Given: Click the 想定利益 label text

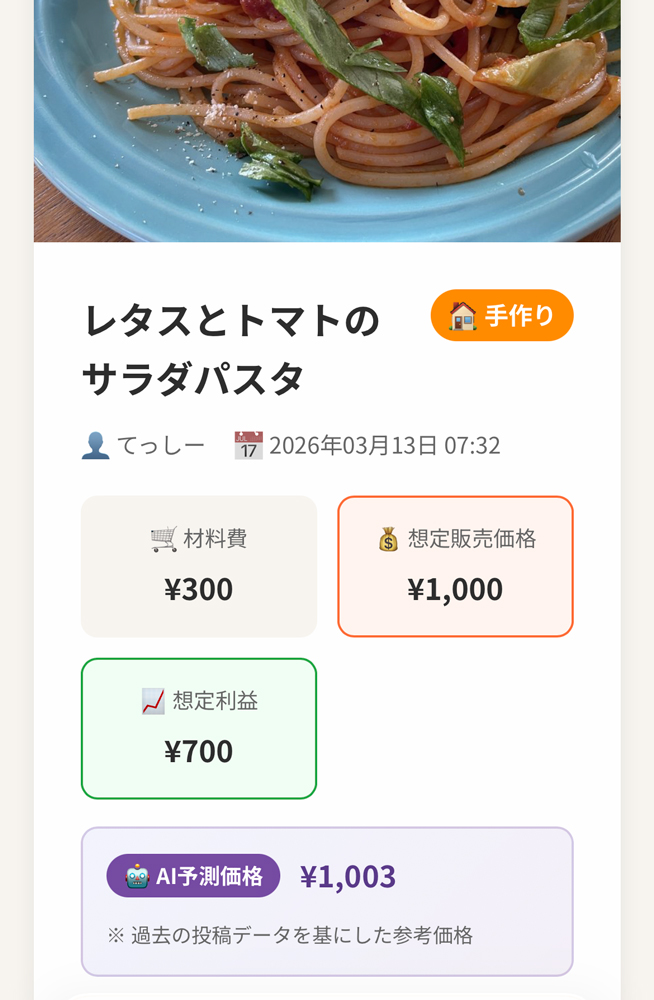Looking at the screenshot, I should pyautogui.click(x=215, y=701).
